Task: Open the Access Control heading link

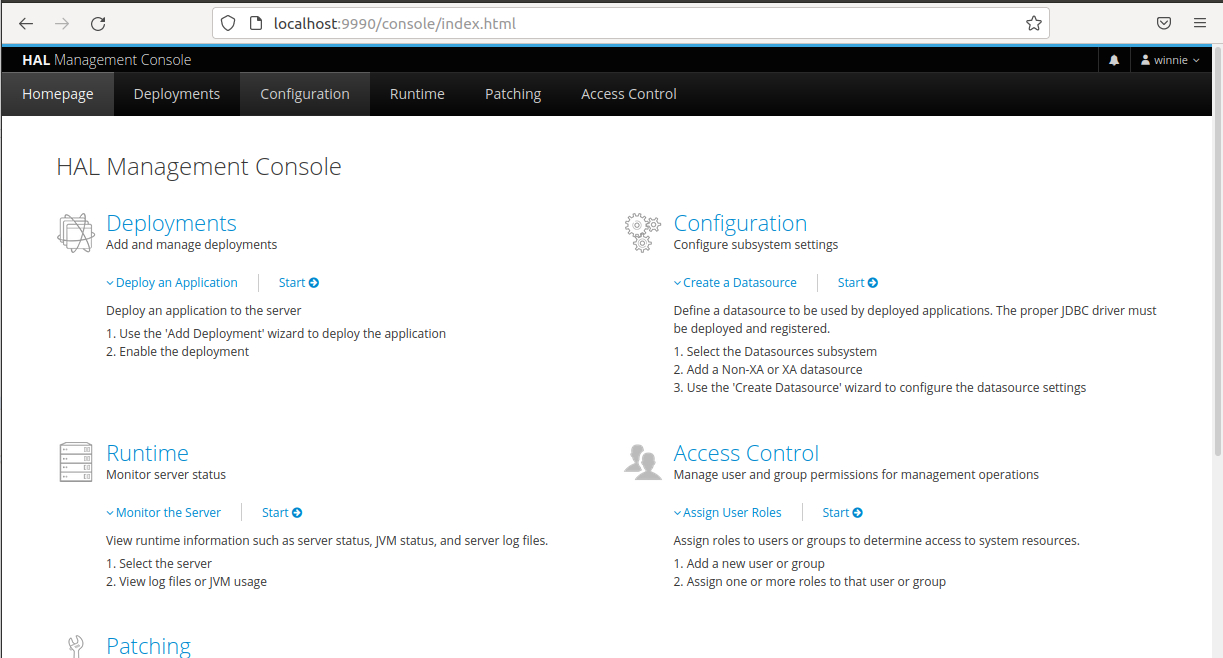Action: point(746,453)
